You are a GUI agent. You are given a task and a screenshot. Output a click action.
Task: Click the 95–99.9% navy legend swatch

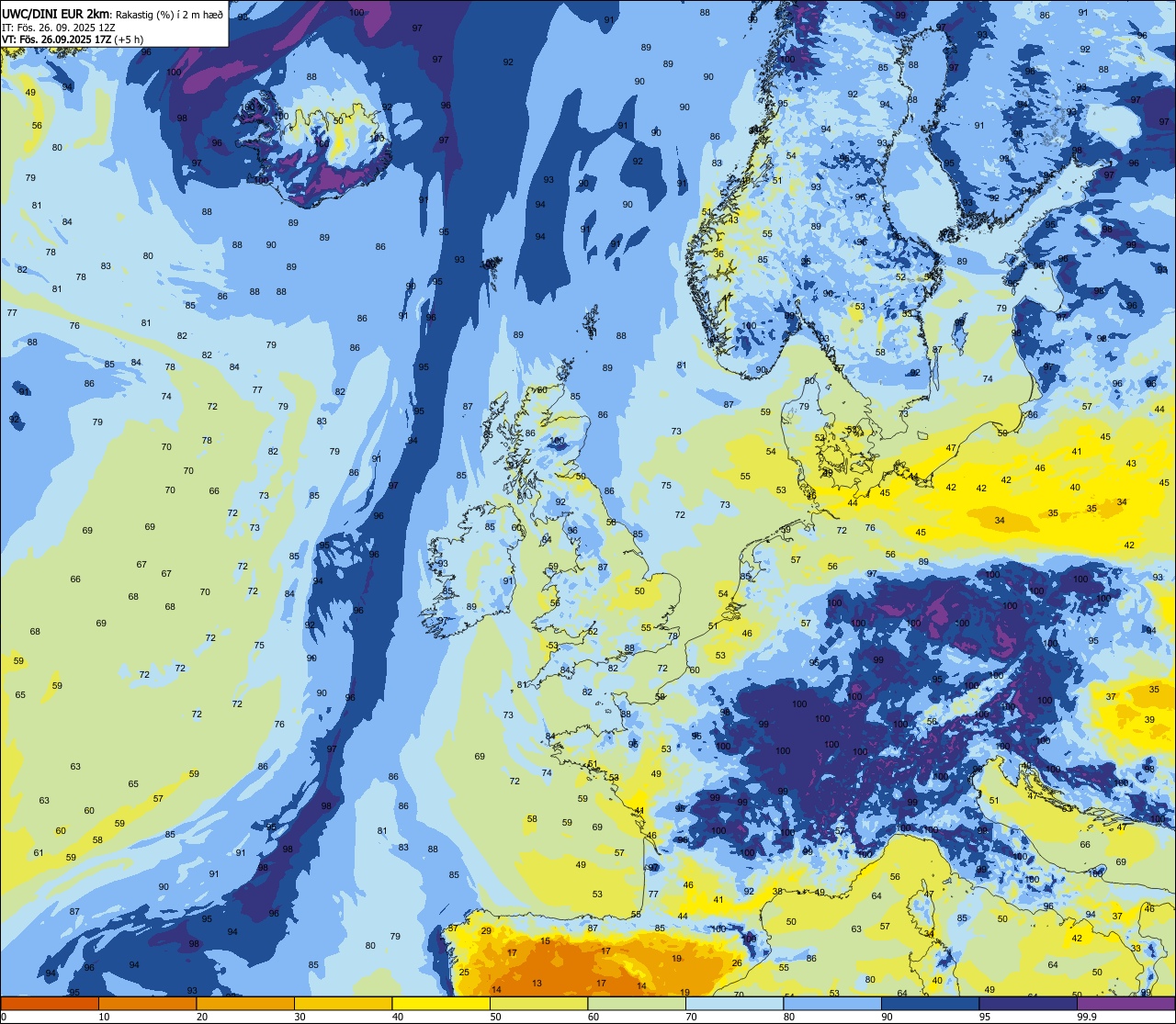(x=1028, y=1003)
